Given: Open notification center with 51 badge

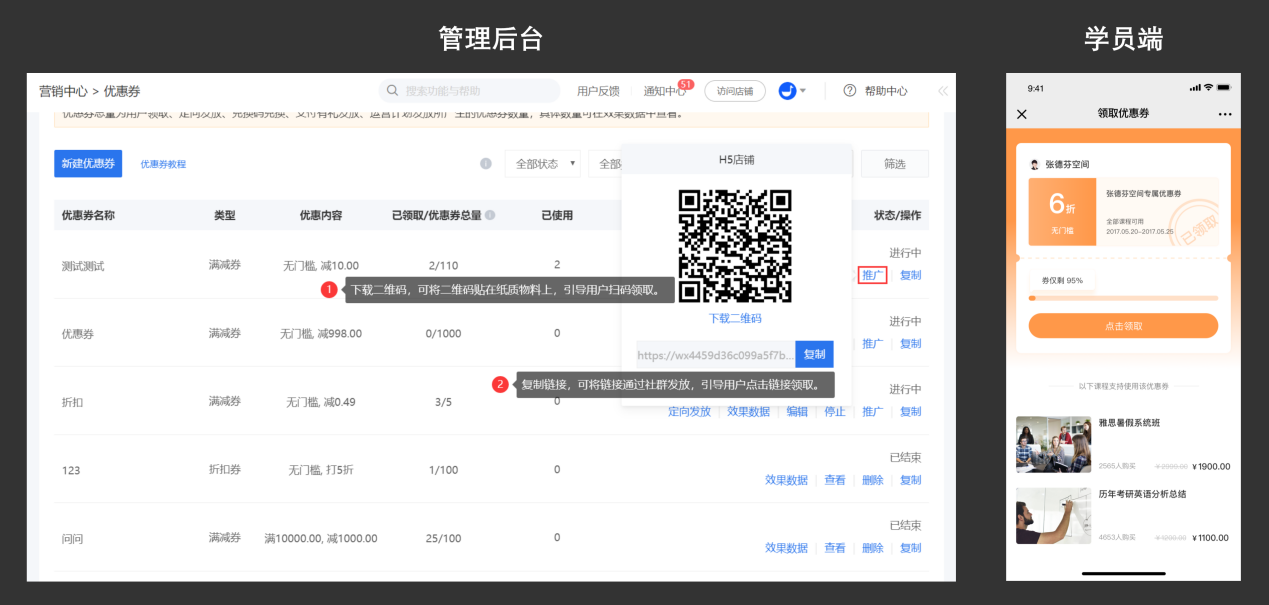Looking at the screenshot, I should [665, 91].
